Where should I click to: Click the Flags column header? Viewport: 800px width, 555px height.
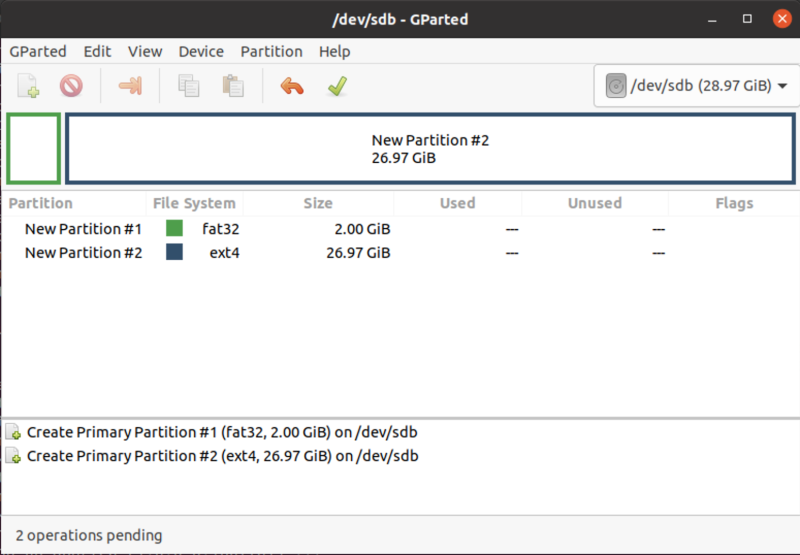tap(734, 203)
